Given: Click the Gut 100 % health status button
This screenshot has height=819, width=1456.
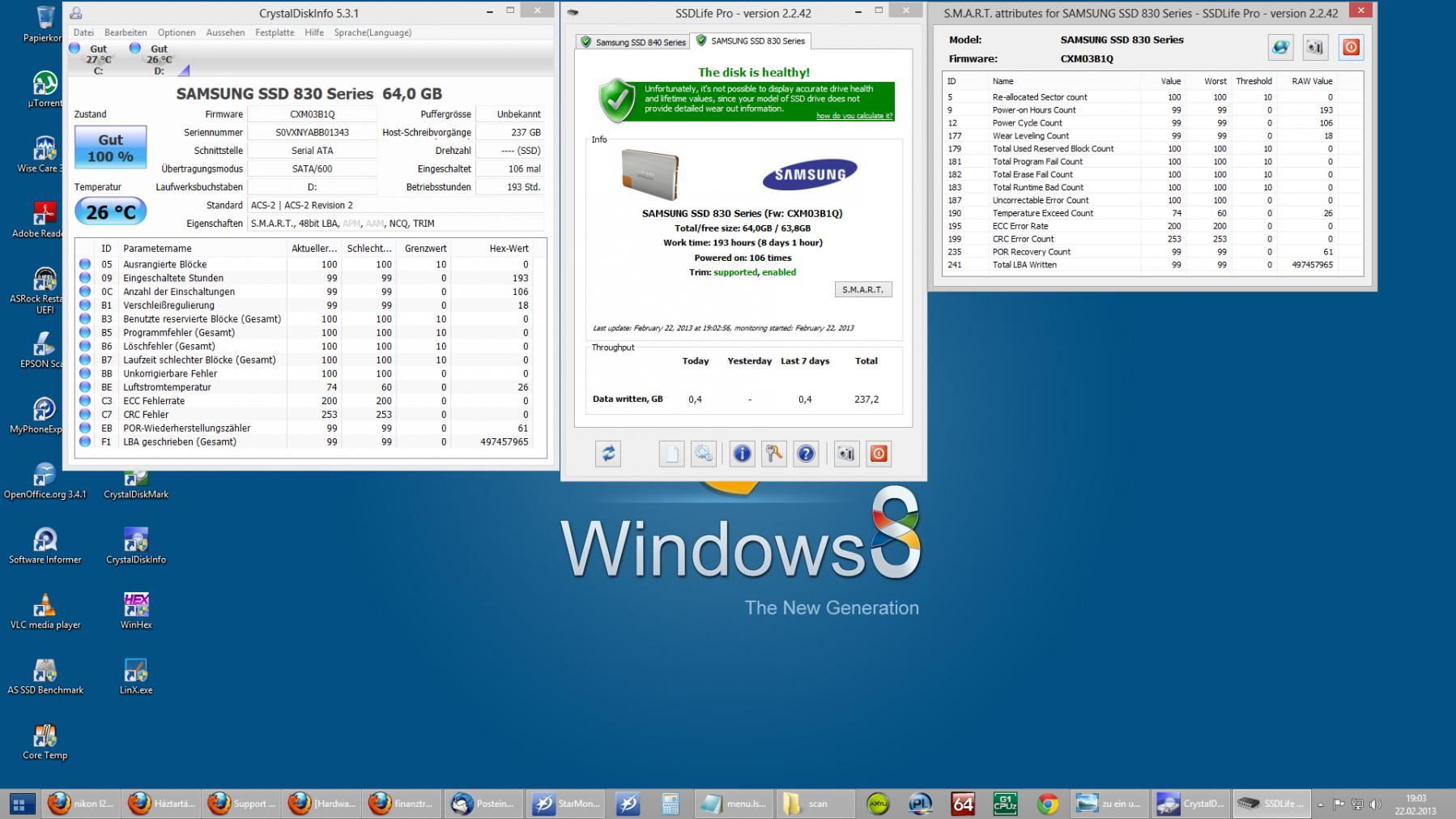Looking at the screenshot, I should point(111,147).
